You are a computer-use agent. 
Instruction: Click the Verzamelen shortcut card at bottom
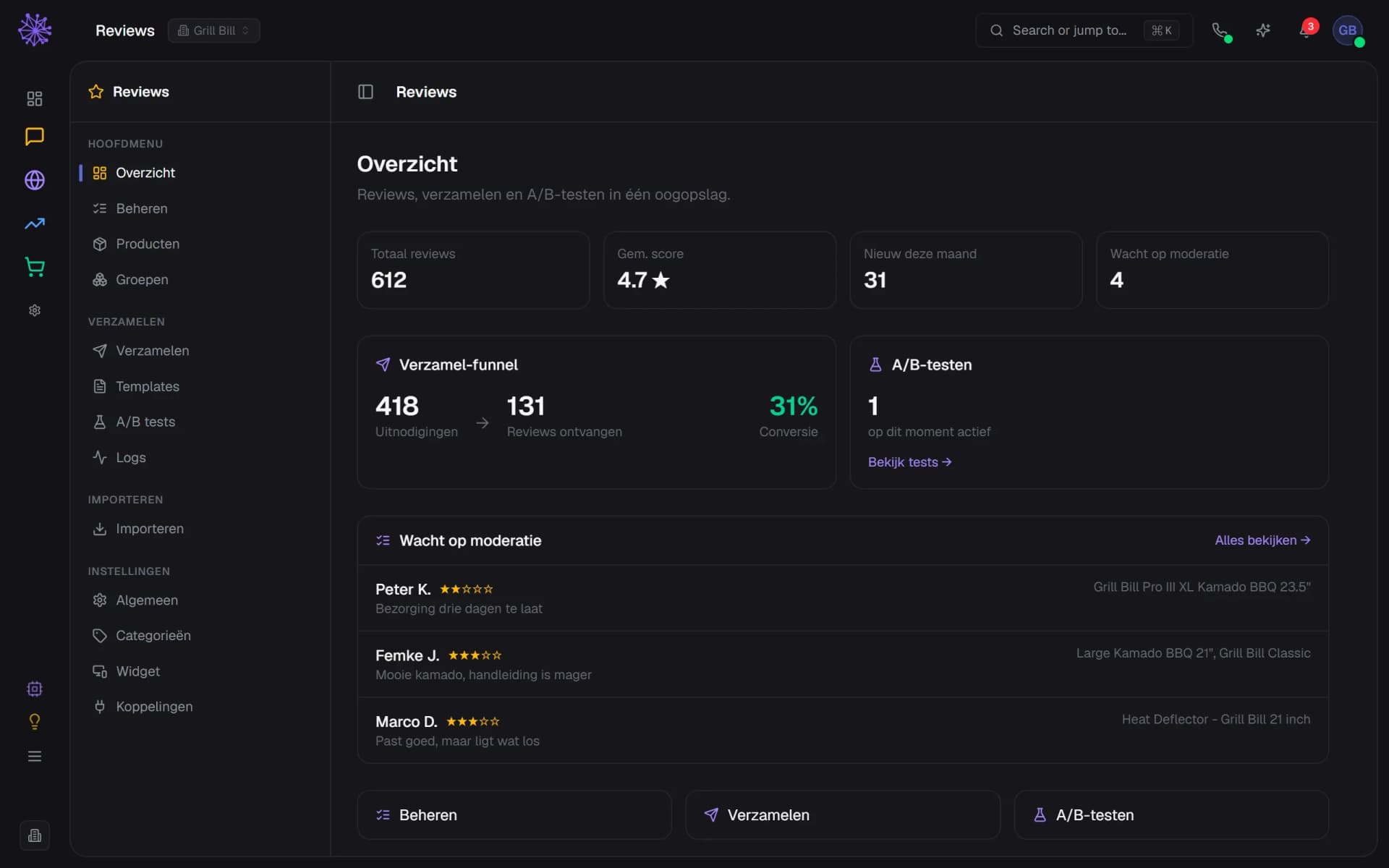(x=843, y=815)
